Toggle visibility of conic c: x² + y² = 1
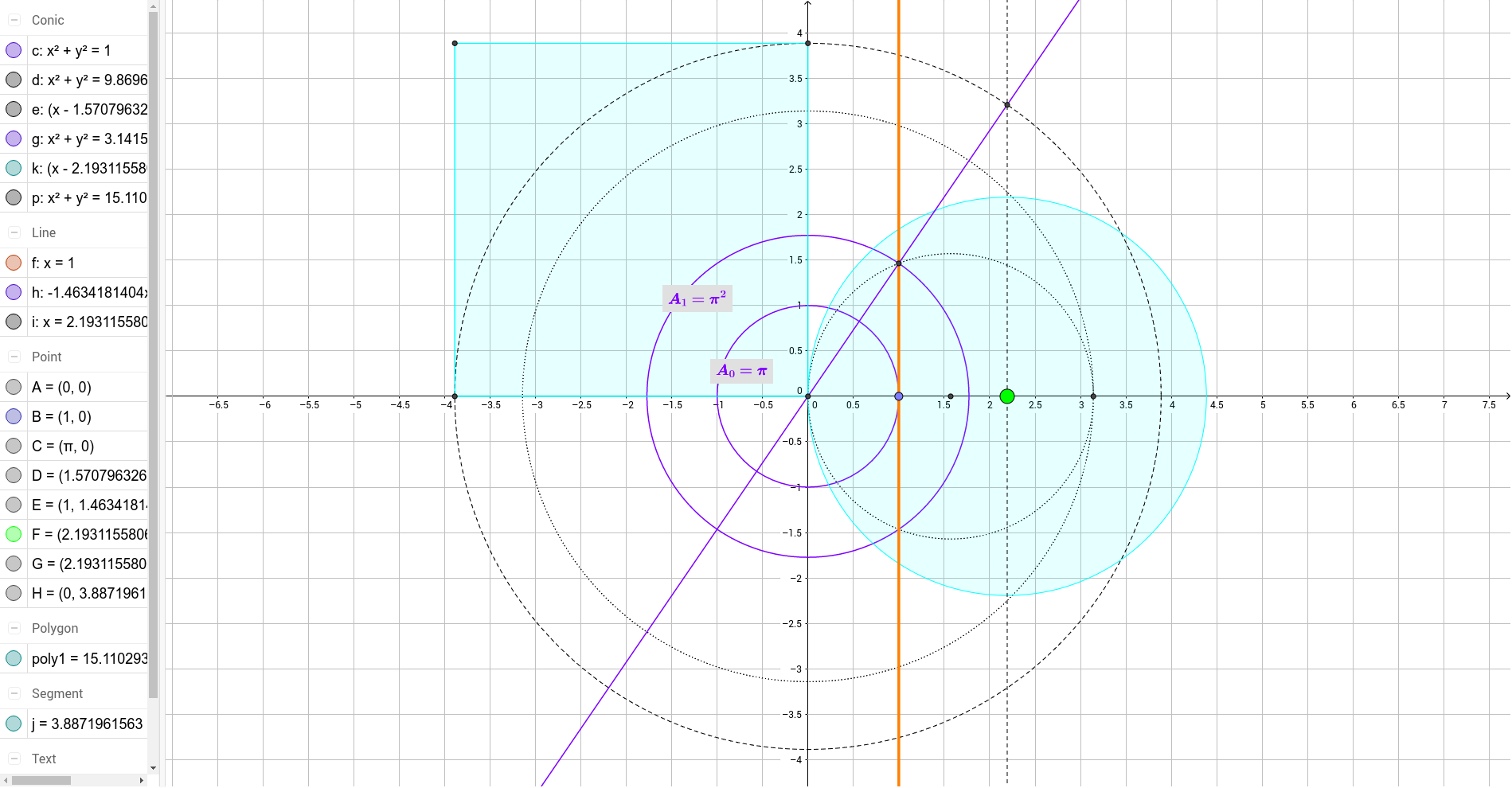 click(x=14, y=50)
